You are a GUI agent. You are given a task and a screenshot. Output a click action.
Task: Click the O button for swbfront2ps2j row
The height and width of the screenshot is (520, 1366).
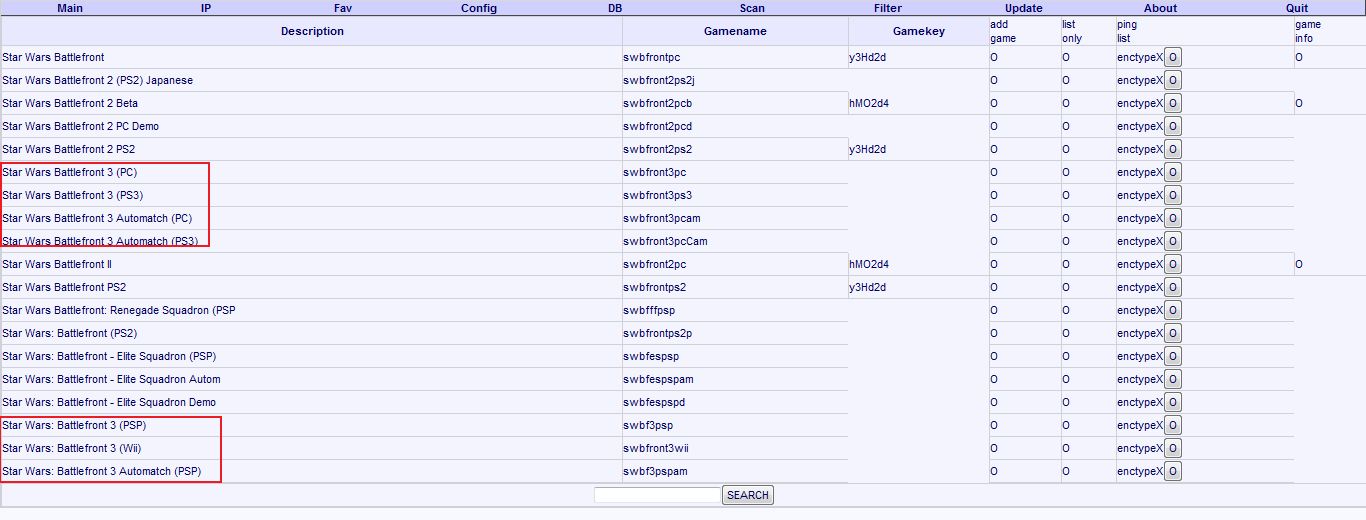[x=1172, y=80]
